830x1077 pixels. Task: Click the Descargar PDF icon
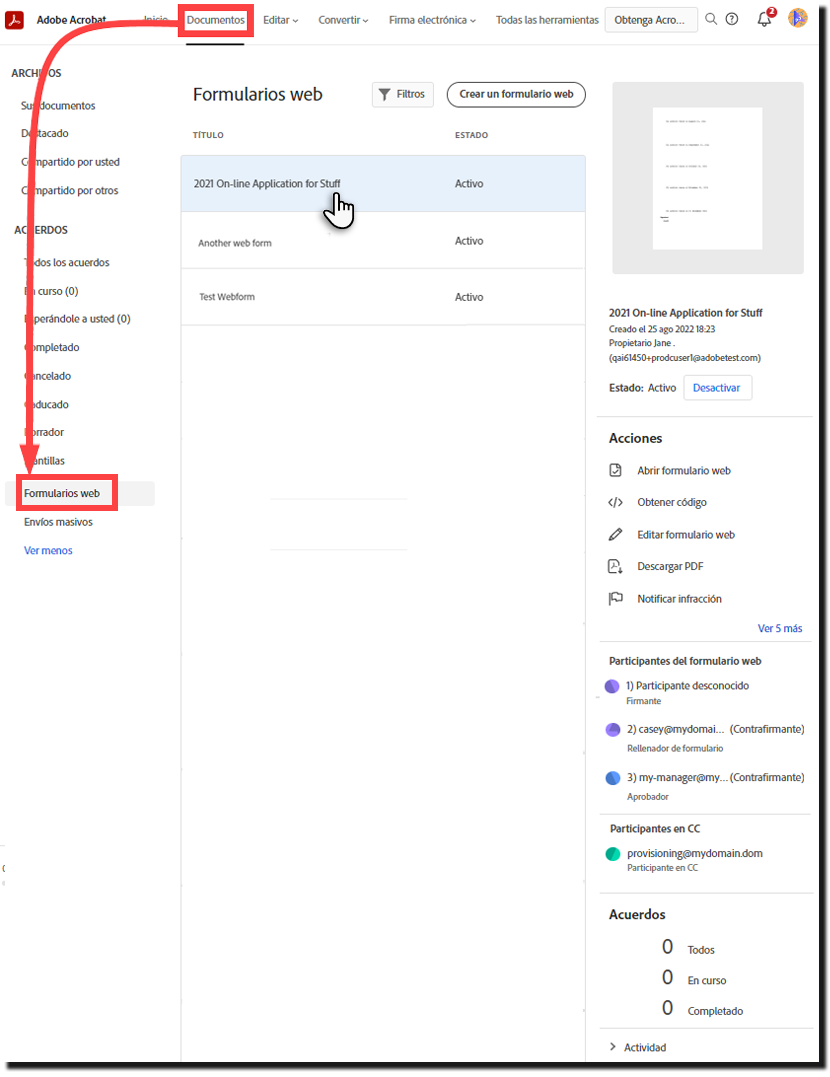click(615, 566)
